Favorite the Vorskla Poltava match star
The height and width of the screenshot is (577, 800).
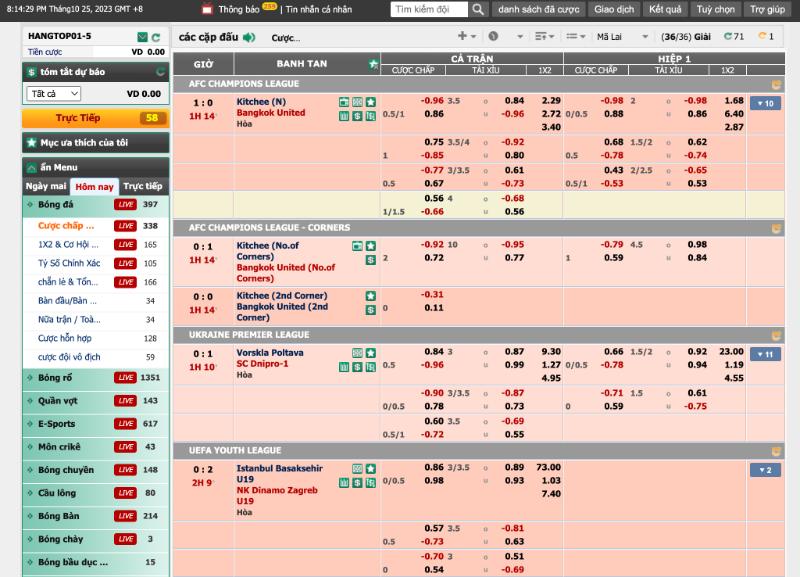(x=371, y=353)
